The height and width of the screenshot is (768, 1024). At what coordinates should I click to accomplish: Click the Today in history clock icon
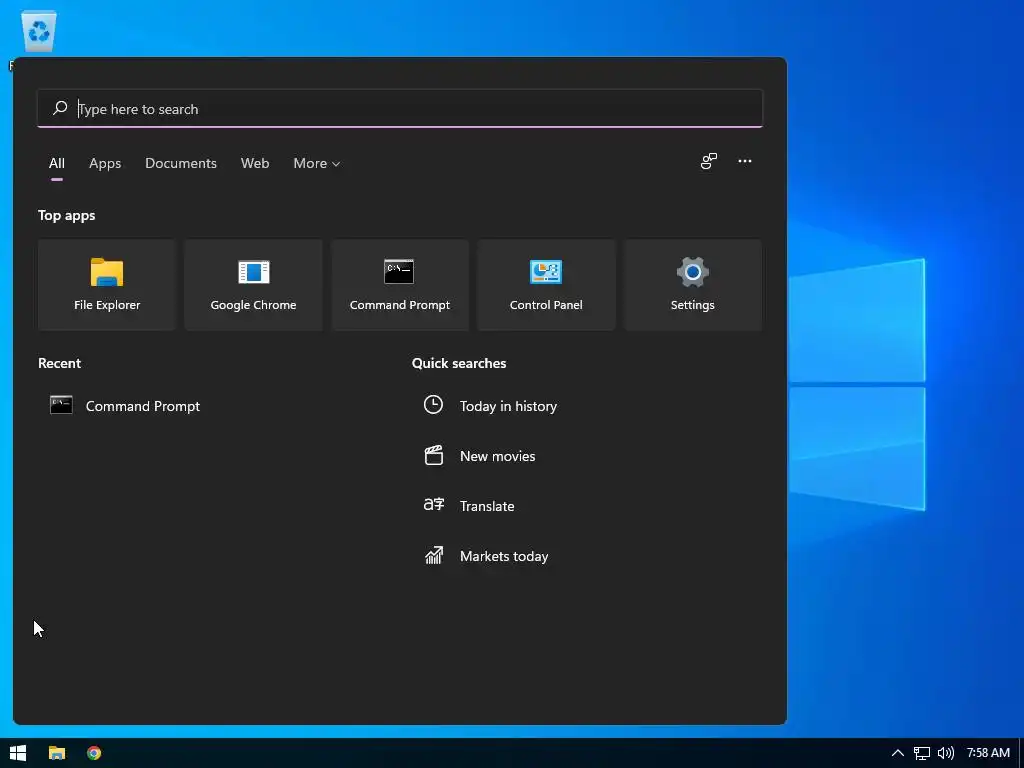(x=433, y=405)
